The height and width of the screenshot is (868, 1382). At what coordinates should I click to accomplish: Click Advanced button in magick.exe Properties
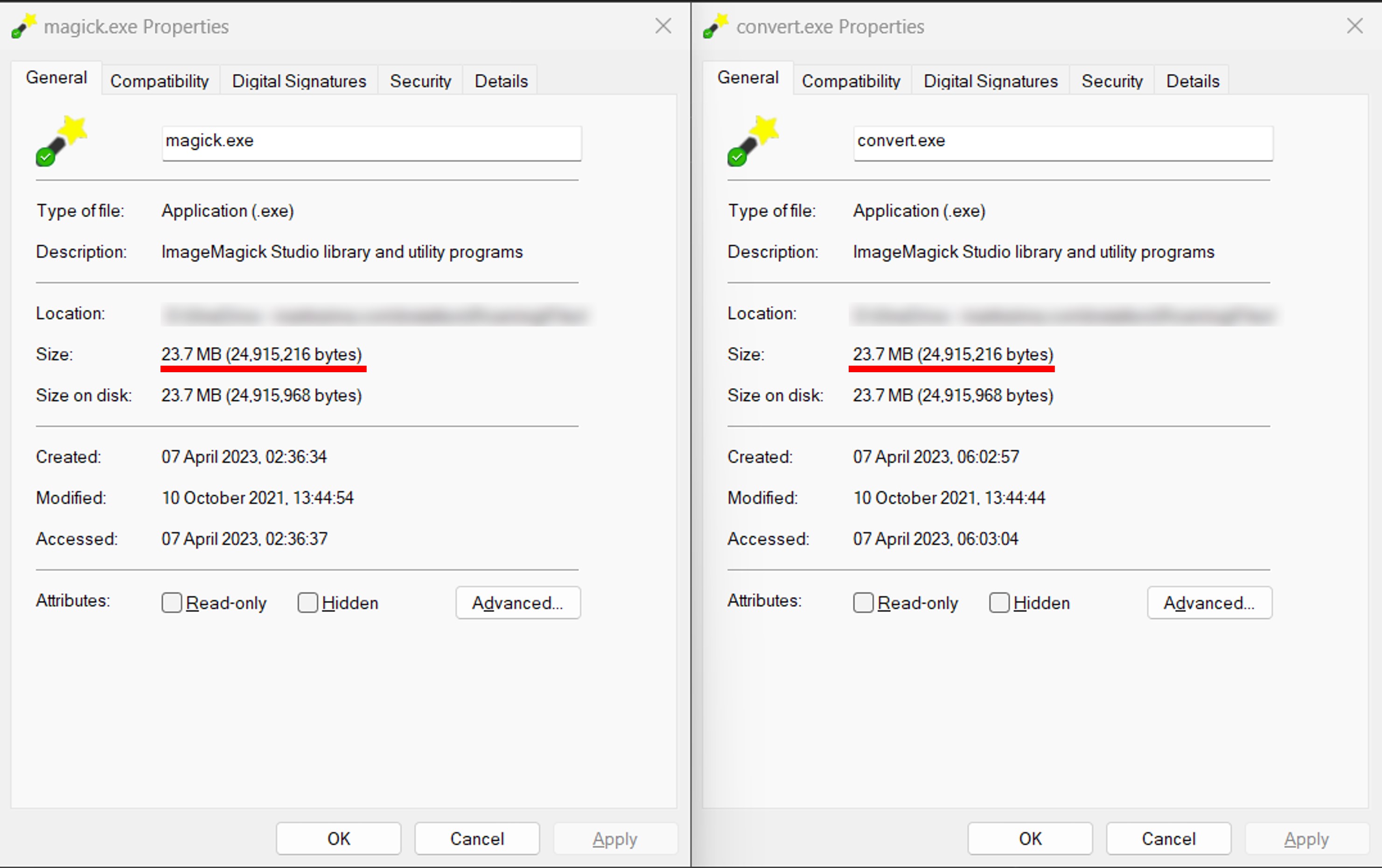point(518,603)
